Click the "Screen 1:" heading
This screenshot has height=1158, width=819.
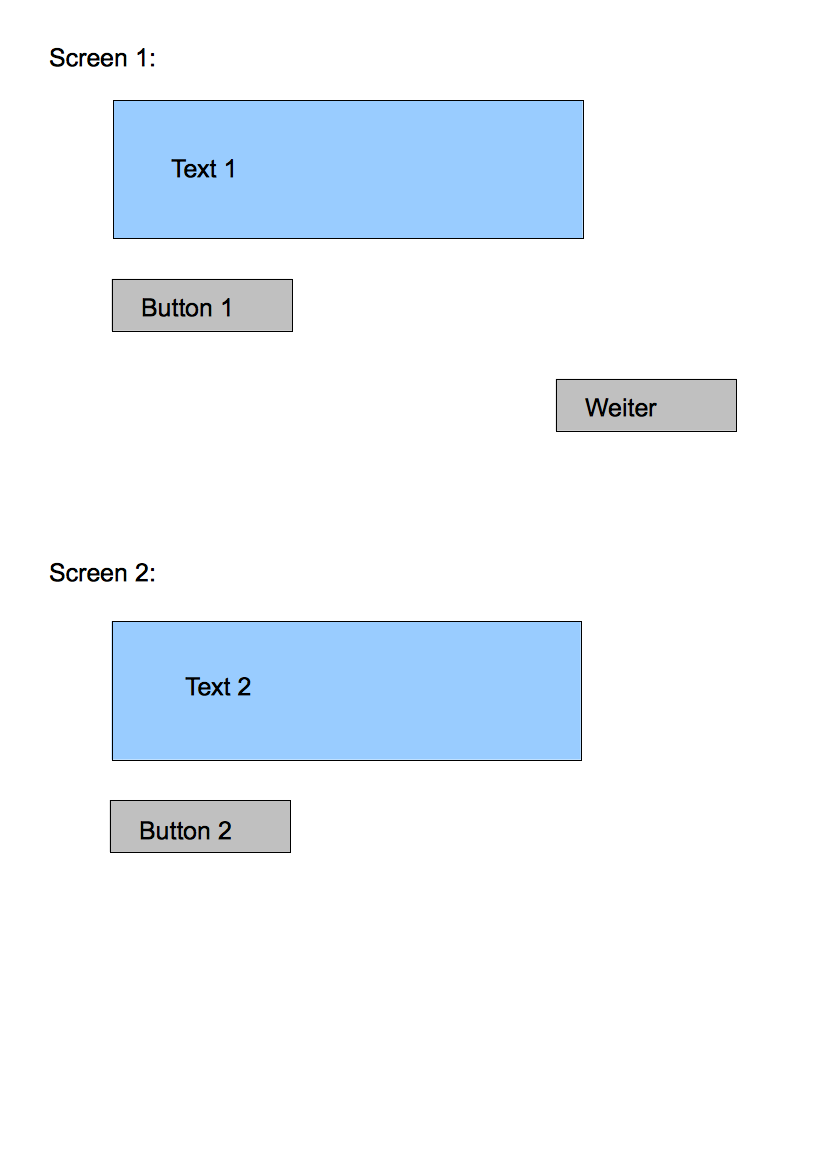coord(103,58)
